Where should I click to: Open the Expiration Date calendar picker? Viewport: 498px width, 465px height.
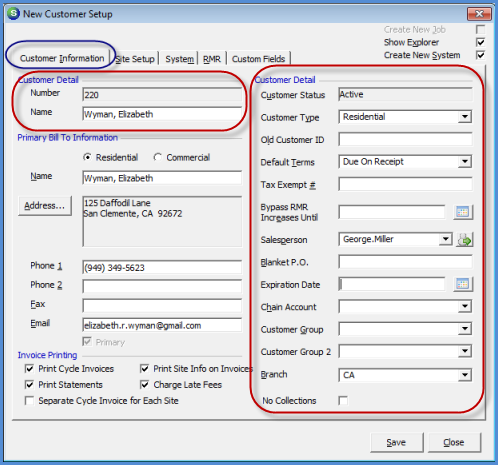(x=463, y=284)
